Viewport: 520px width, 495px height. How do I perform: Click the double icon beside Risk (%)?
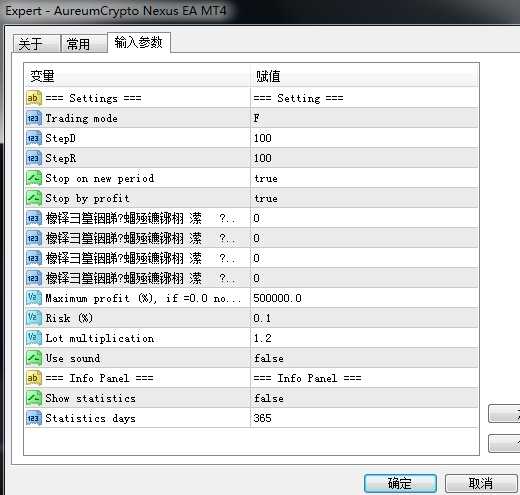coord(34,318)
